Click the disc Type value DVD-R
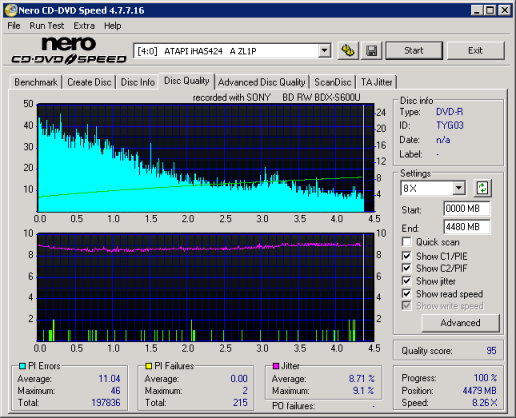Image resolution: width=516 pixels, height=418 pixels. [x=449, y=112]
